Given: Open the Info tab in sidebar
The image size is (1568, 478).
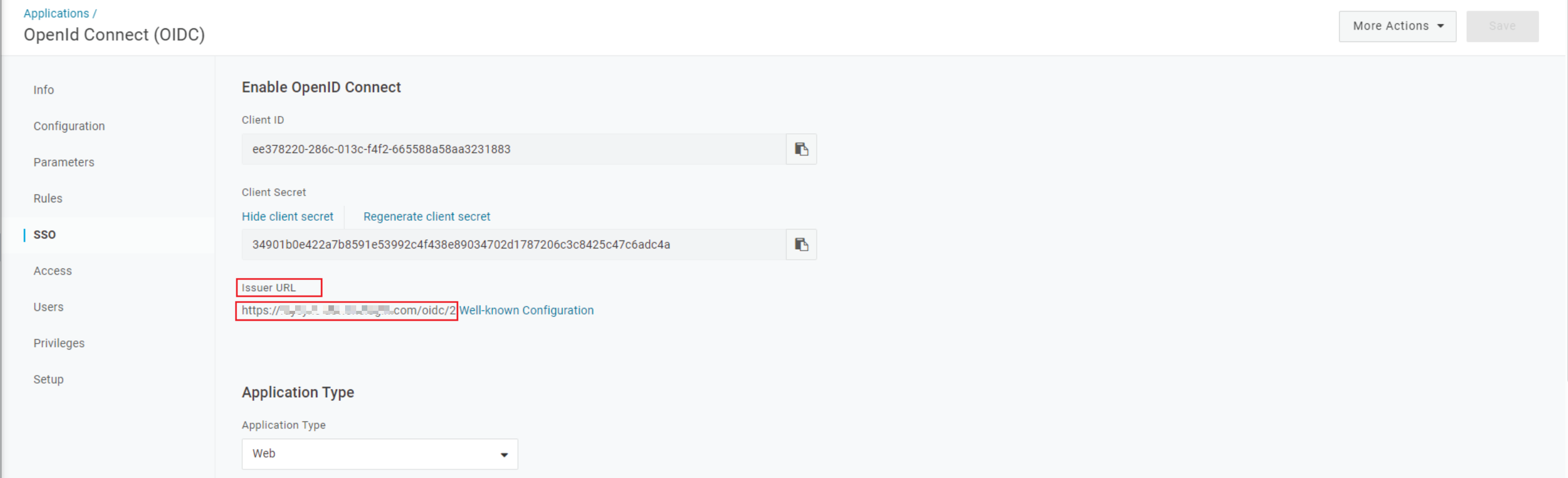Looking at the screenshot, I should (x=44, y=90).
